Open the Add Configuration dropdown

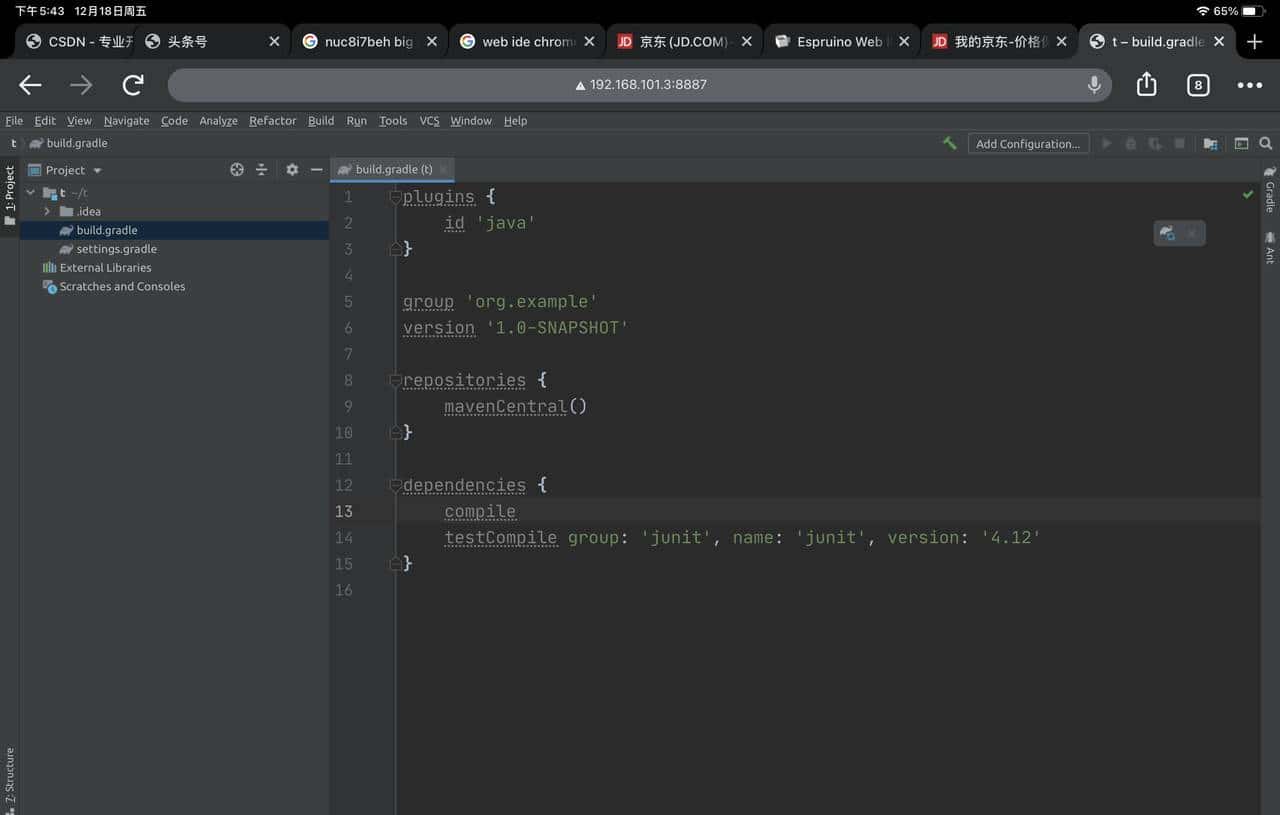(x=1028, y=143)
